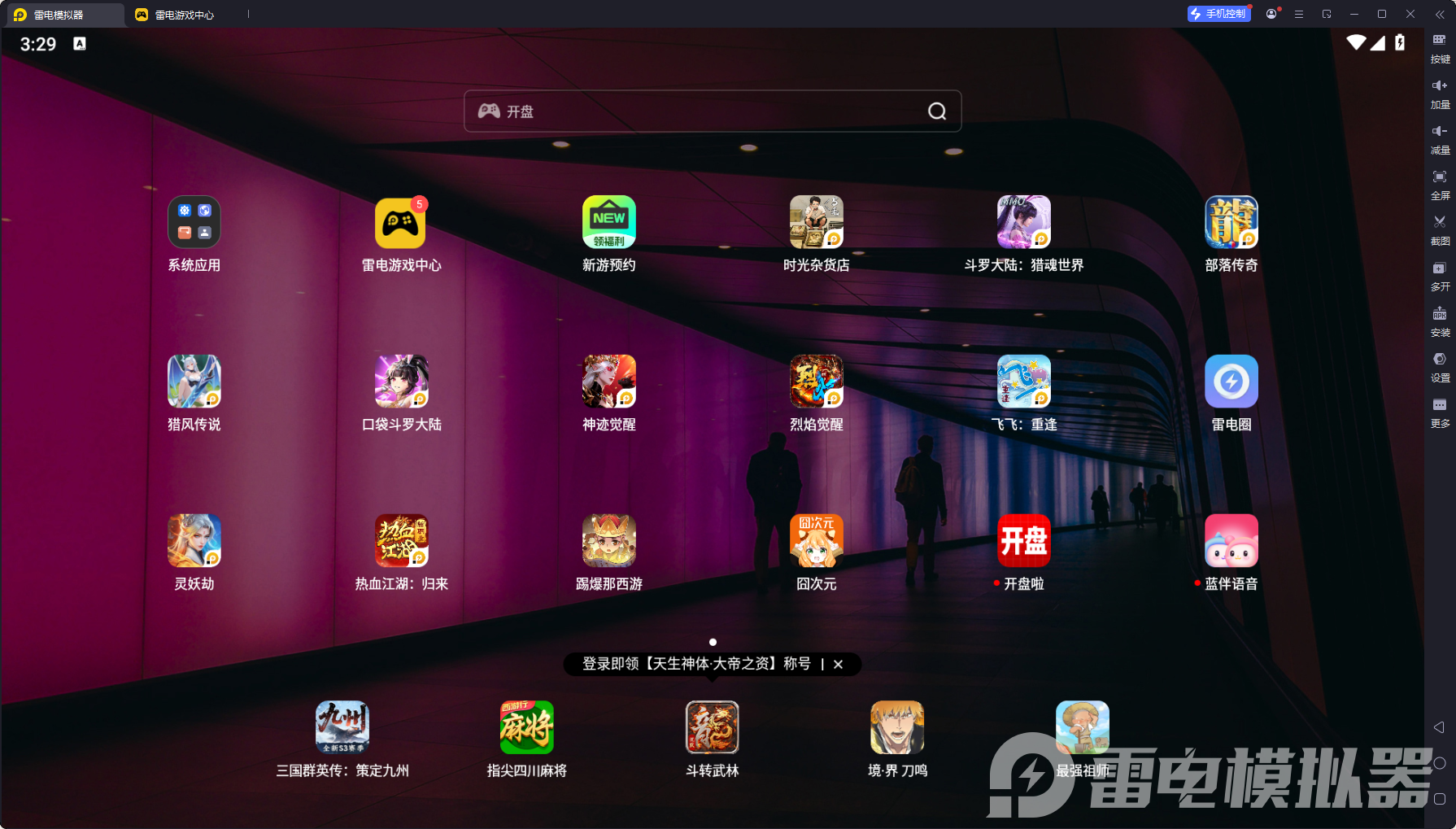The image size is (1456, 829).
Task: Switch to 雷电模拟器 tab
Action: [x=63, y=15]
